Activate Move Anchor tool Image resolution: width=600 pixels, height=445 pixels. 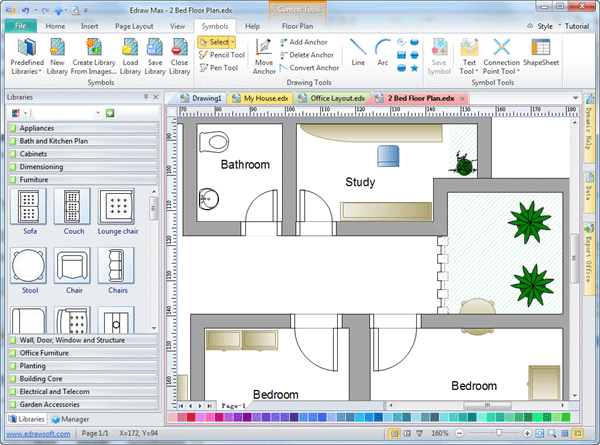[264, 56]
